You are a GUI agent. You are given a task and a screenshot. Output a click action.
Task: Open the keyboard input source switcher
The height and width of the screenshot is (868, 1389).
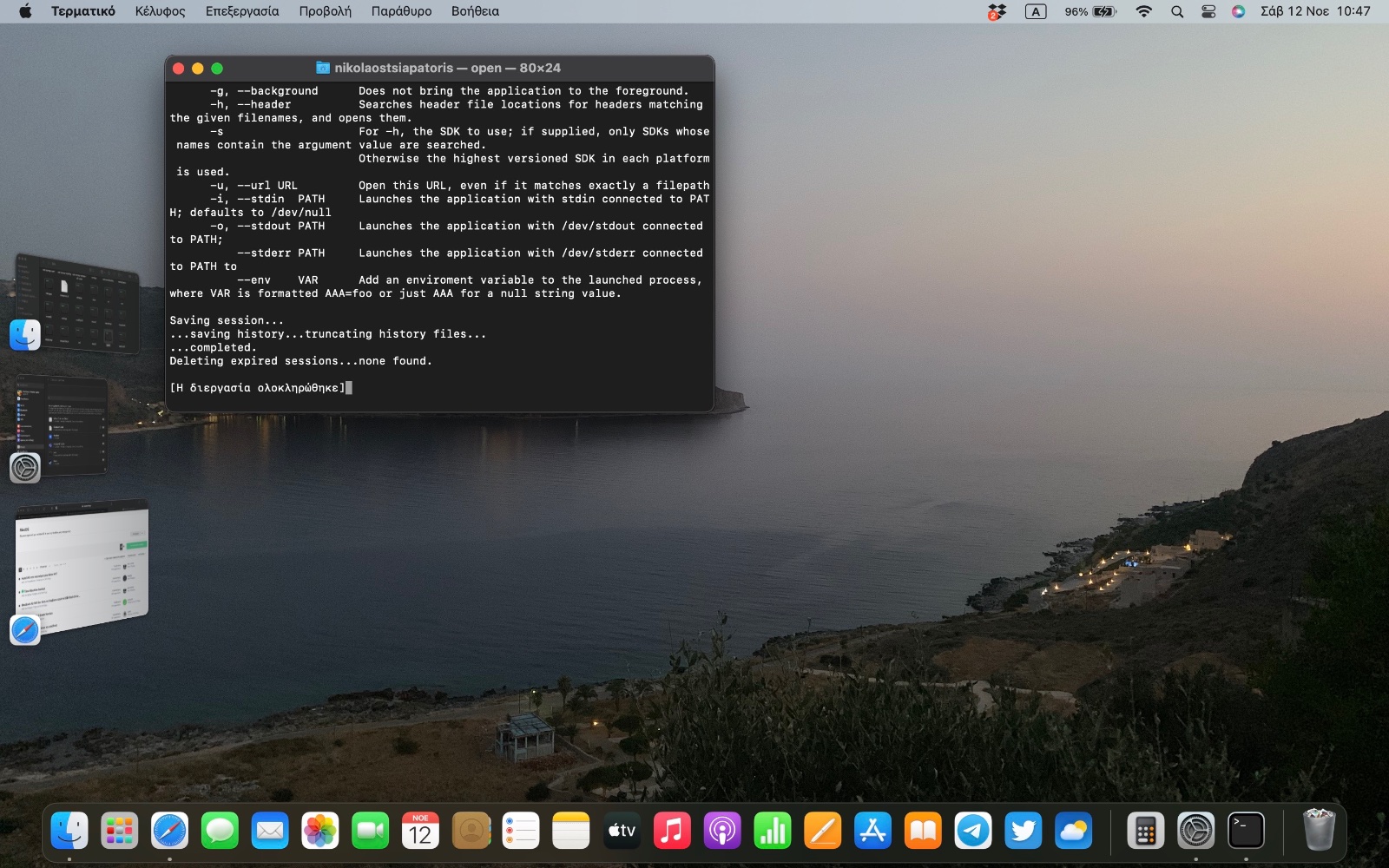[x=1036, y=11]
